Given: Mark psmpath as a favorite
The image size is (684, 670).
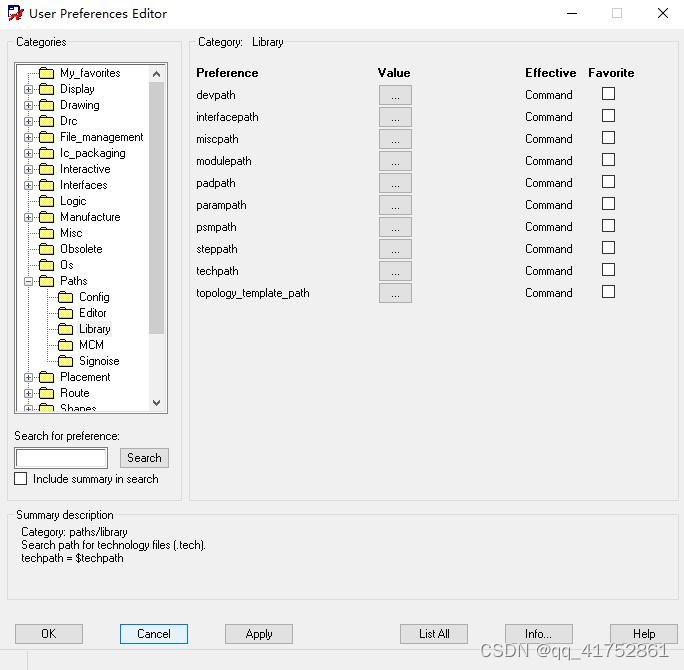Looking at the screenshot, I should tap(608, 226).
